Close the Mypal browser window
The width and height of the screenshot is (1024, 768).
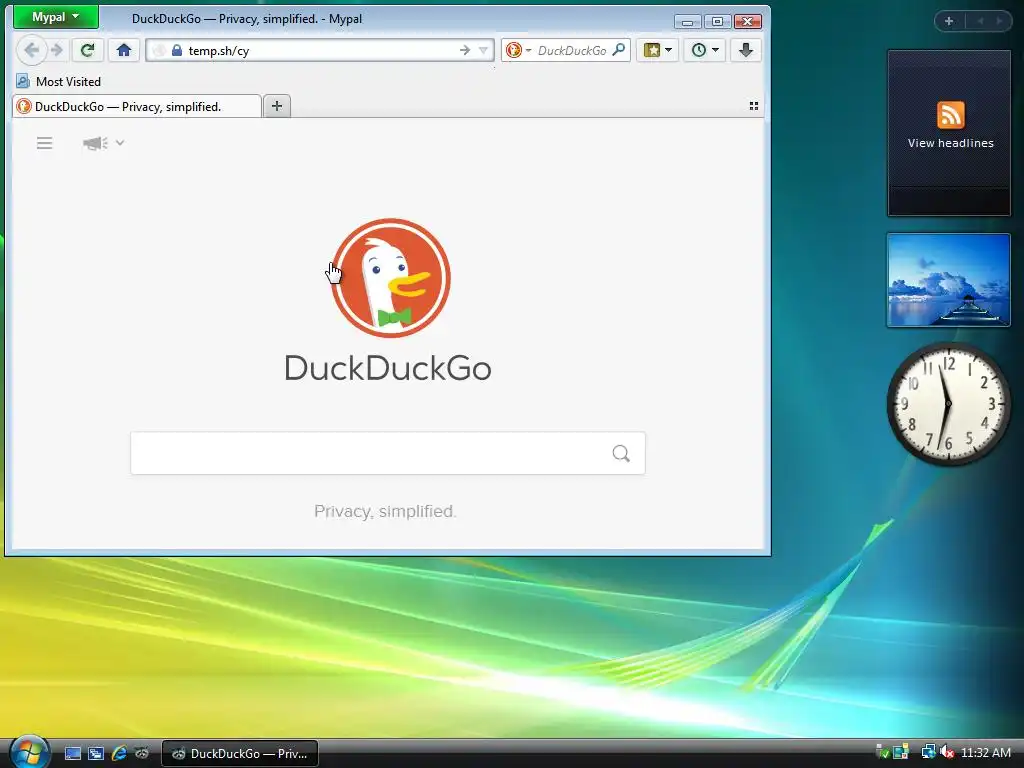[748, 22]
